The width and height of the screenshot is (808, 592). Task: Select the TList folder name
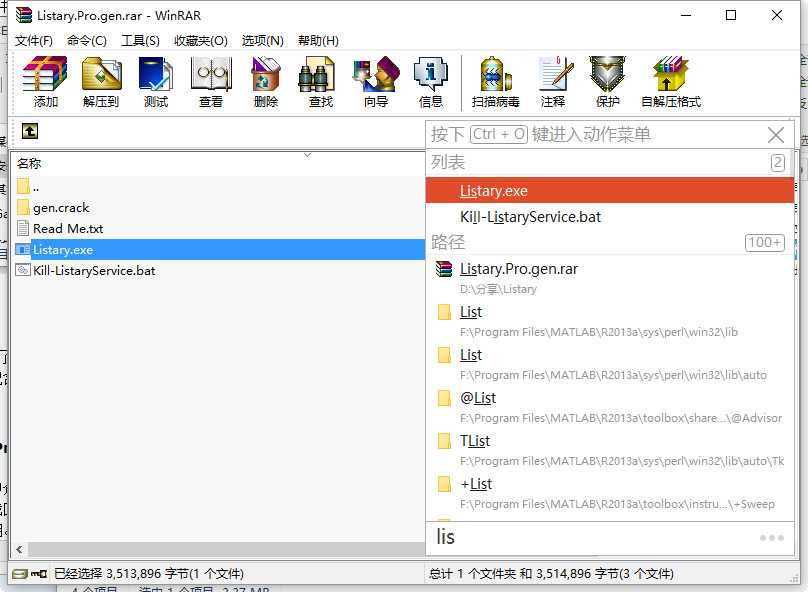[475, 441]
